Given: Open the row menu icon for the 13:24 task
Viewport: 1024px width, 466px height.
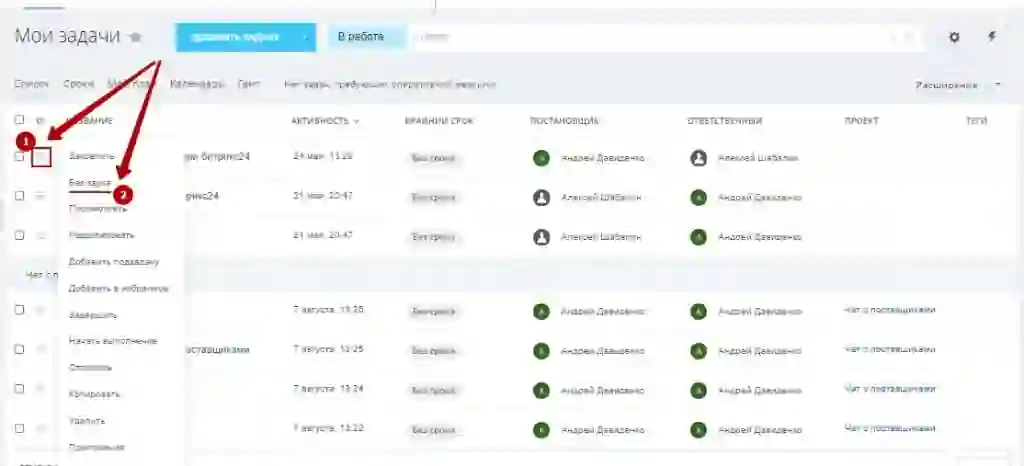Looking at the screenshot, I should 40,389.
